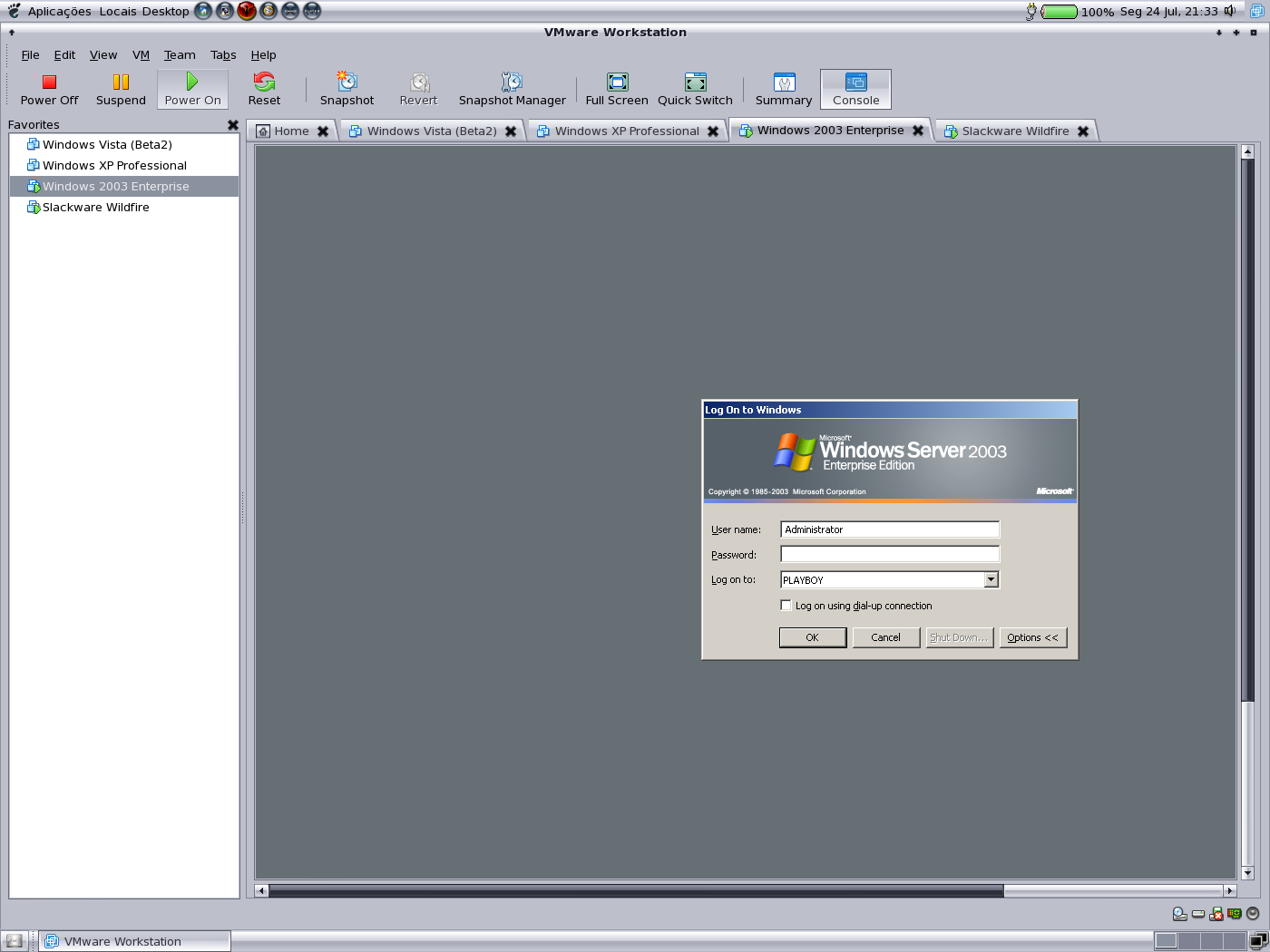1270x952 pixels.
Task: Click the network adapter status icon
Action: coord(1234,914)
